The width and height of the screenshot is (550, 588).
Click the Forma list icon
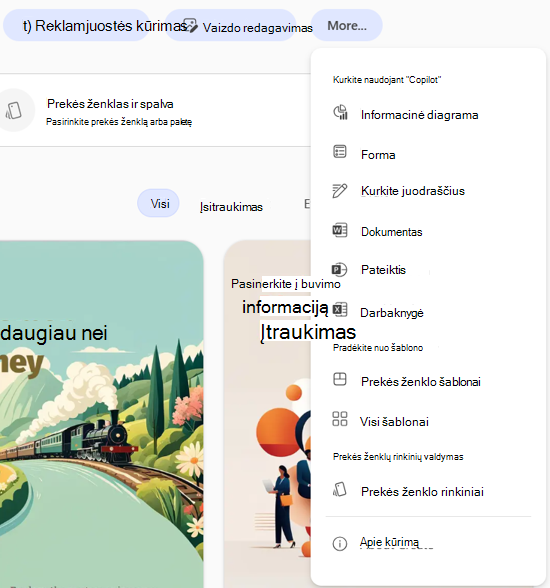pos(340,152)
